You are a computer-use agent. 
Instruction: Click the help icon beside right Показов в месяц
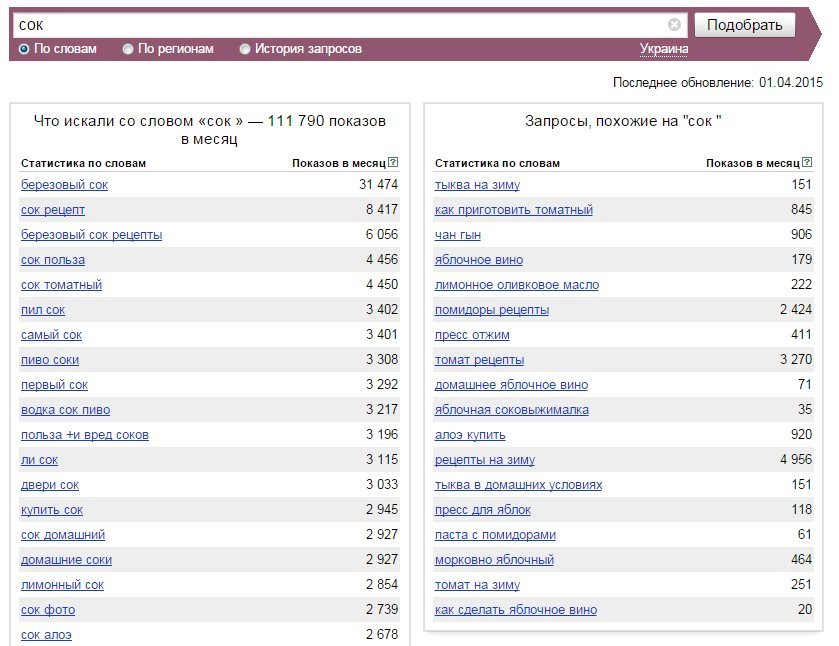click(x=807, y=162)
